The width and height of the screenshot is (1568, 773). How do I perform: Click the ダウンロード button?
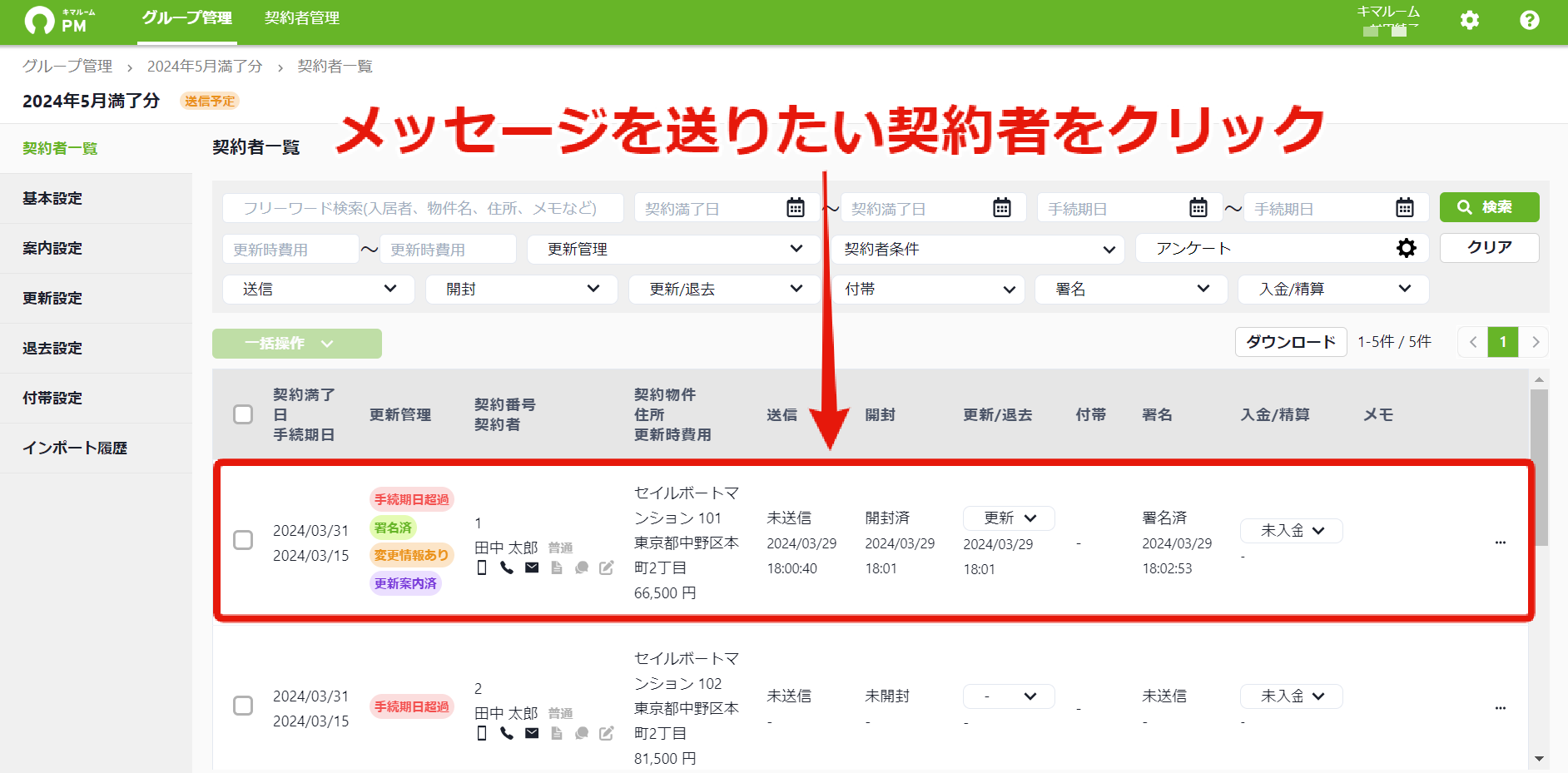[x=1291, y=342]
